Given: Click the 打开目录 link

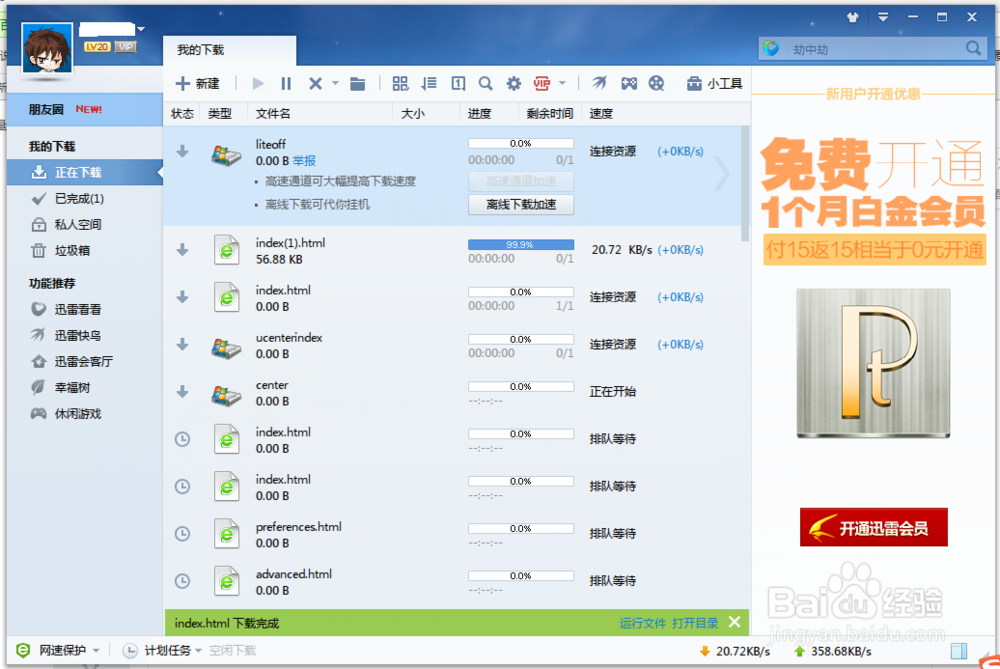Looking at the screenshot, I should 695,623.
